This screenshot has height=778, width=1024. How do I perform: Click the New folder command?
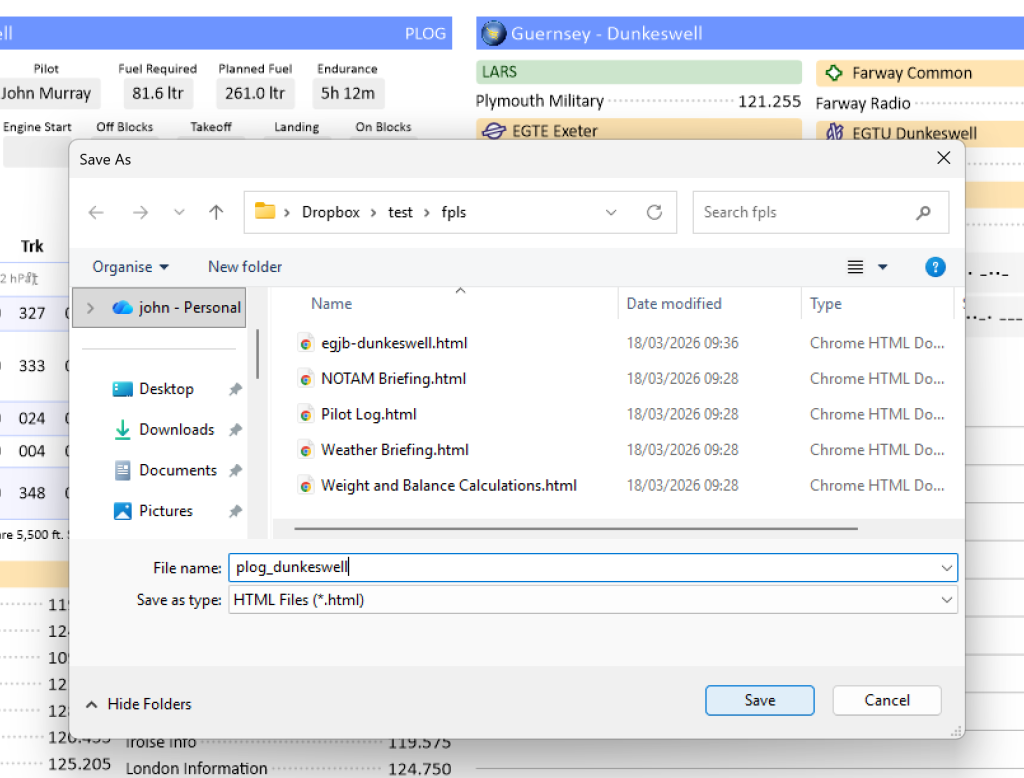click(245, 267)
